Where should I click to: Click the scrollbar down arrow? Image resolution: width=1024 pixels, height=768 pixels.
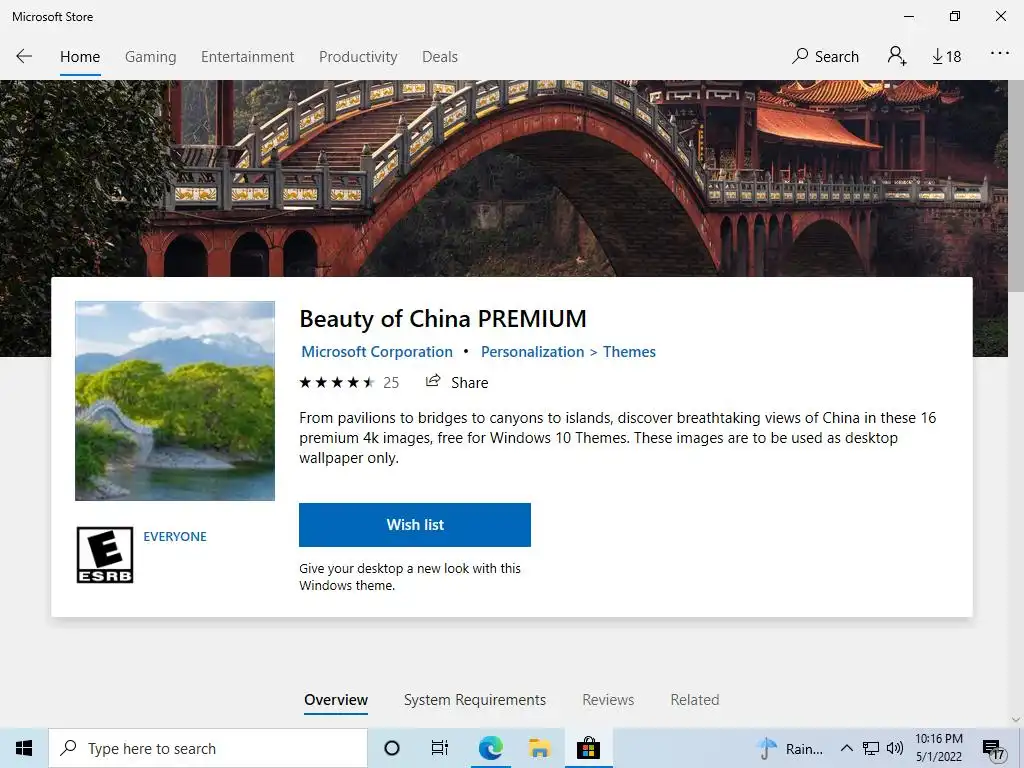[x=1016, y=720]
